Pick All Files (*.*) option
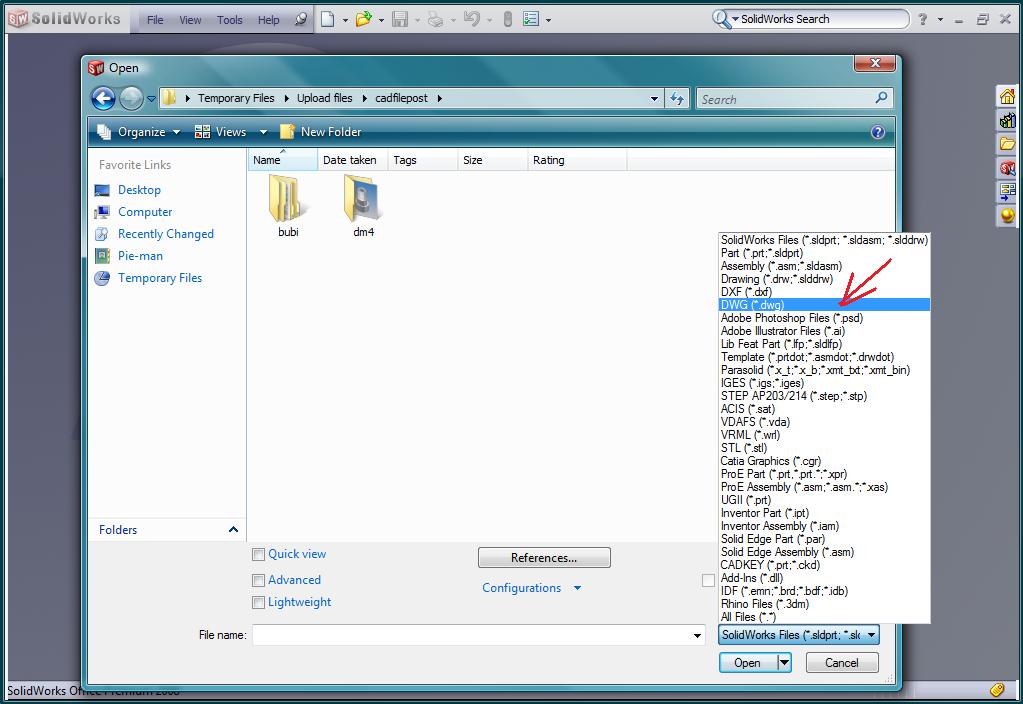Image resolution: width=1023 pixels, height=704 pixels. click(x=824, y=617)
